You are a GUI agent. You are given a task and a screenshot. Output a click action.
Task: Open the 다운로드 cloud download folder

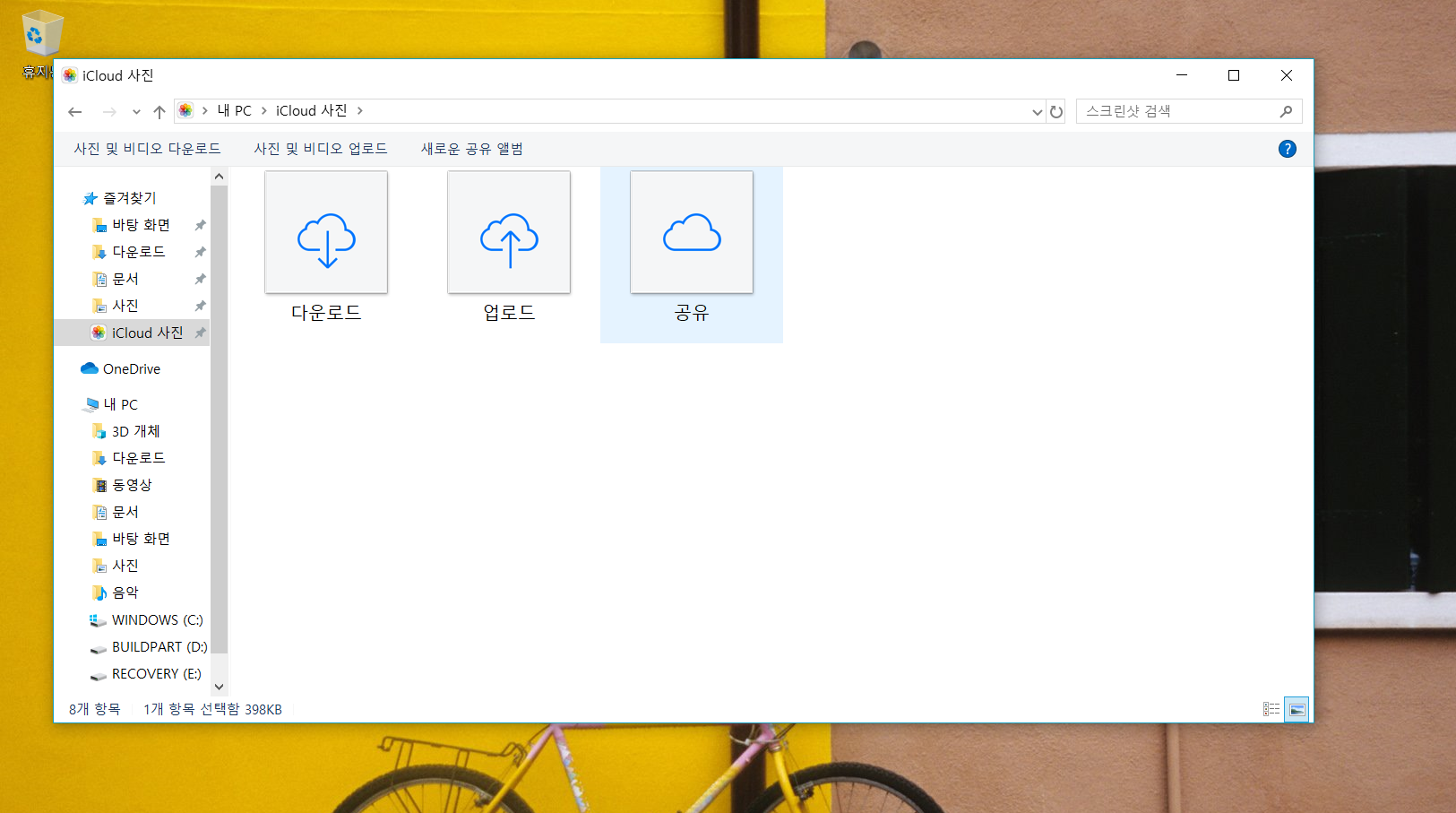point(326,248)
